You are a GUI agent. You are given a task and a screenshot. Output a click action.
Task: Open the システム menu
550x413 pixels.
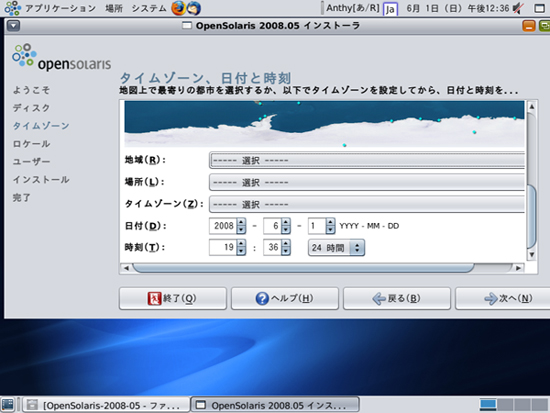(x=149, y=8)
